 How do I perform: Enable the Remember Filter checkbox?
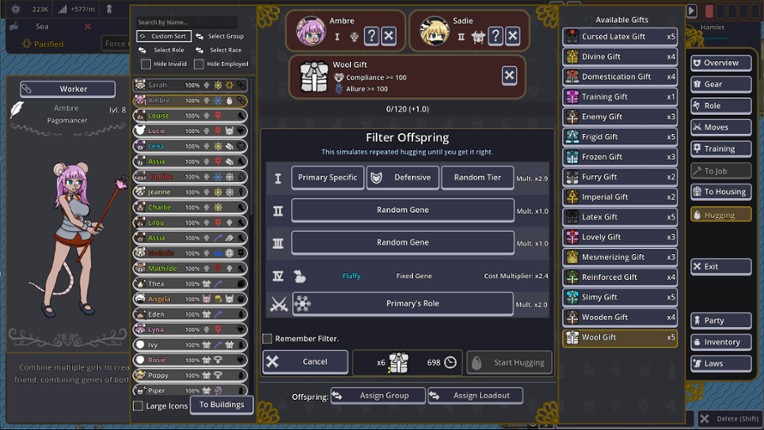[x=267, y=338]
